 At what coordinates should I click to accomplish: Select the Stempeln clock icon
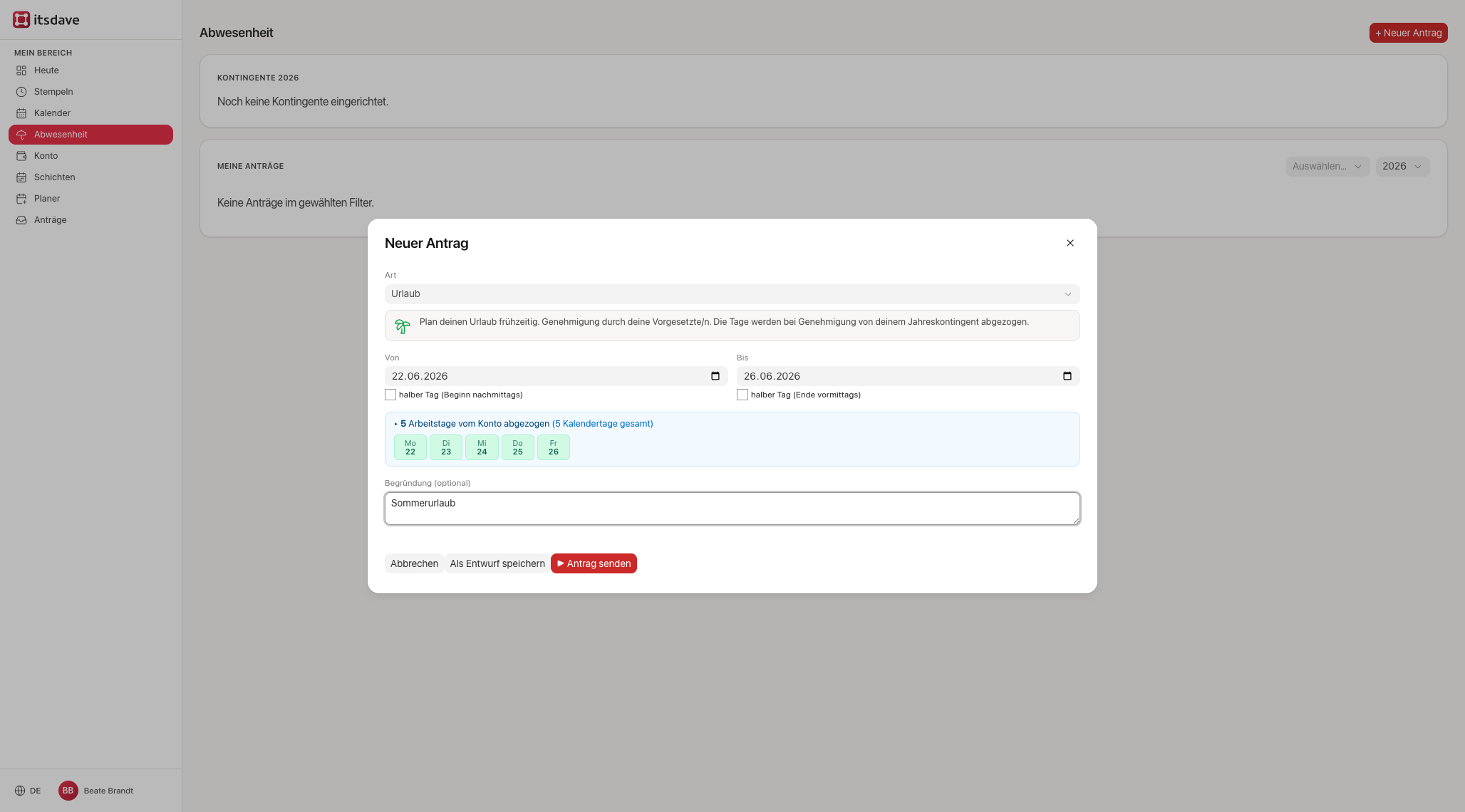point(21,92)
